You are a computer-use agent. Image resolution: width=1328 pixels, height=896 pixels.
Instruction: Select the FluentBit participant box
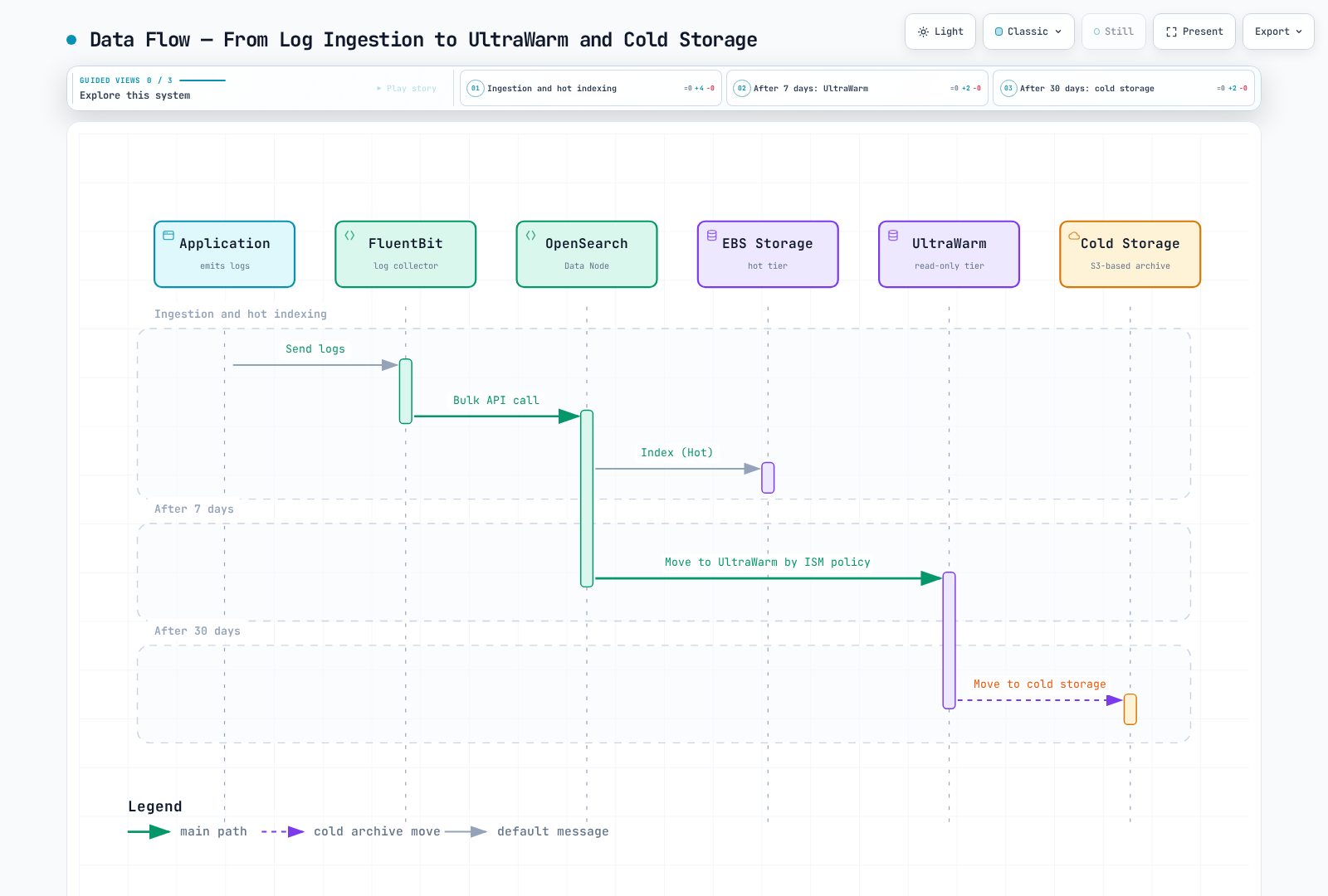pos(405,254)
